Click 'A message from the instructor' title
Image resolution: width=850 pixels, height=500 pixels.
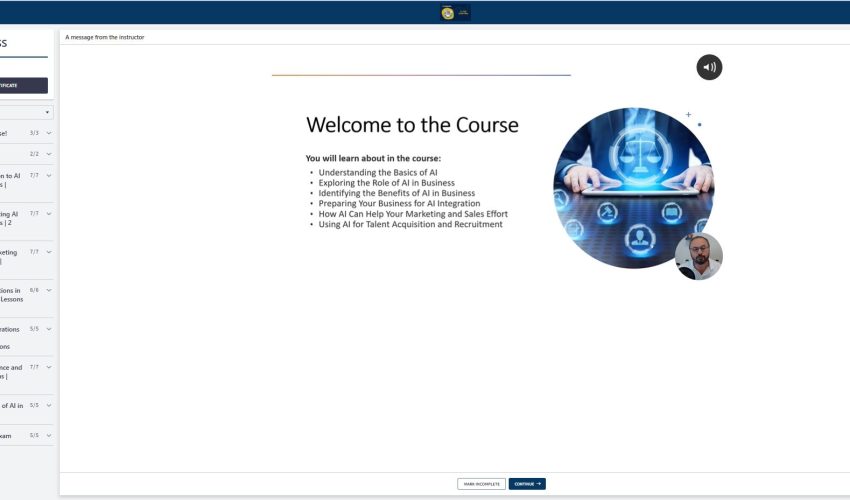coord(105,37)
